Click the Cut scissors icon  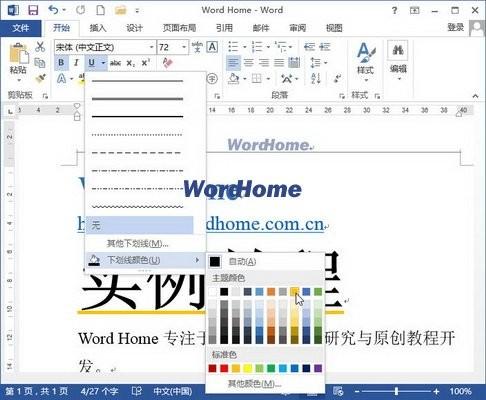coord(40,46)
